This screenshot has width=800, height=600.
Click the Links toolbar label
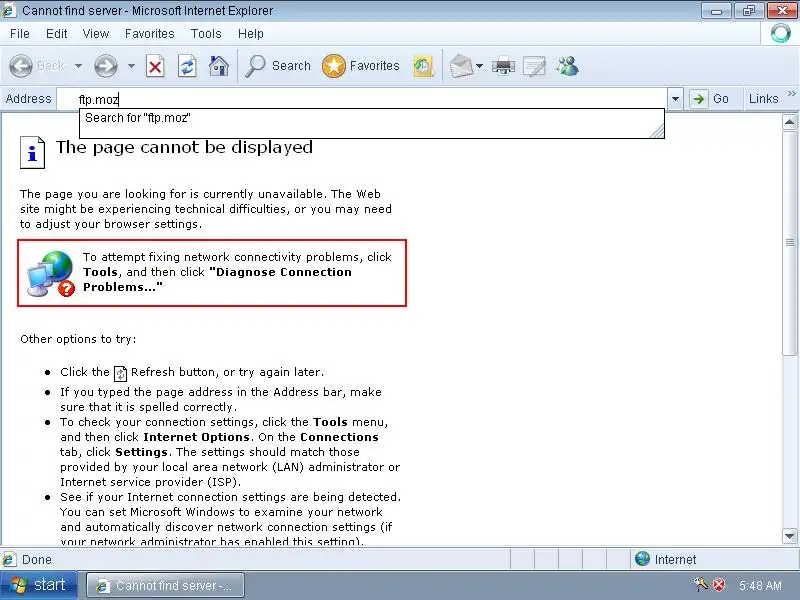coord(763,99)
